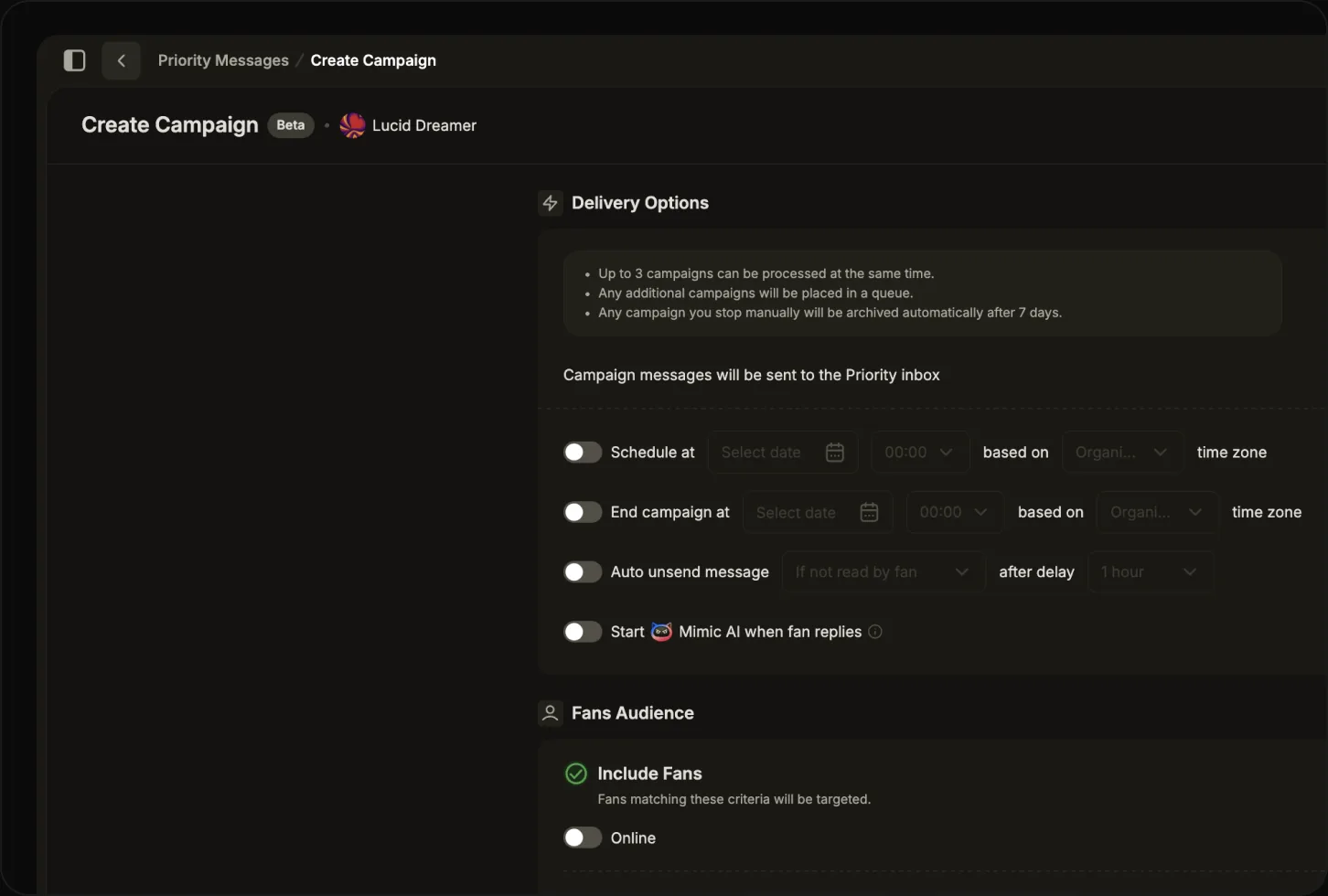Go back with the chevron button
The image size is (1328, 896).
[x=121, y=60]
